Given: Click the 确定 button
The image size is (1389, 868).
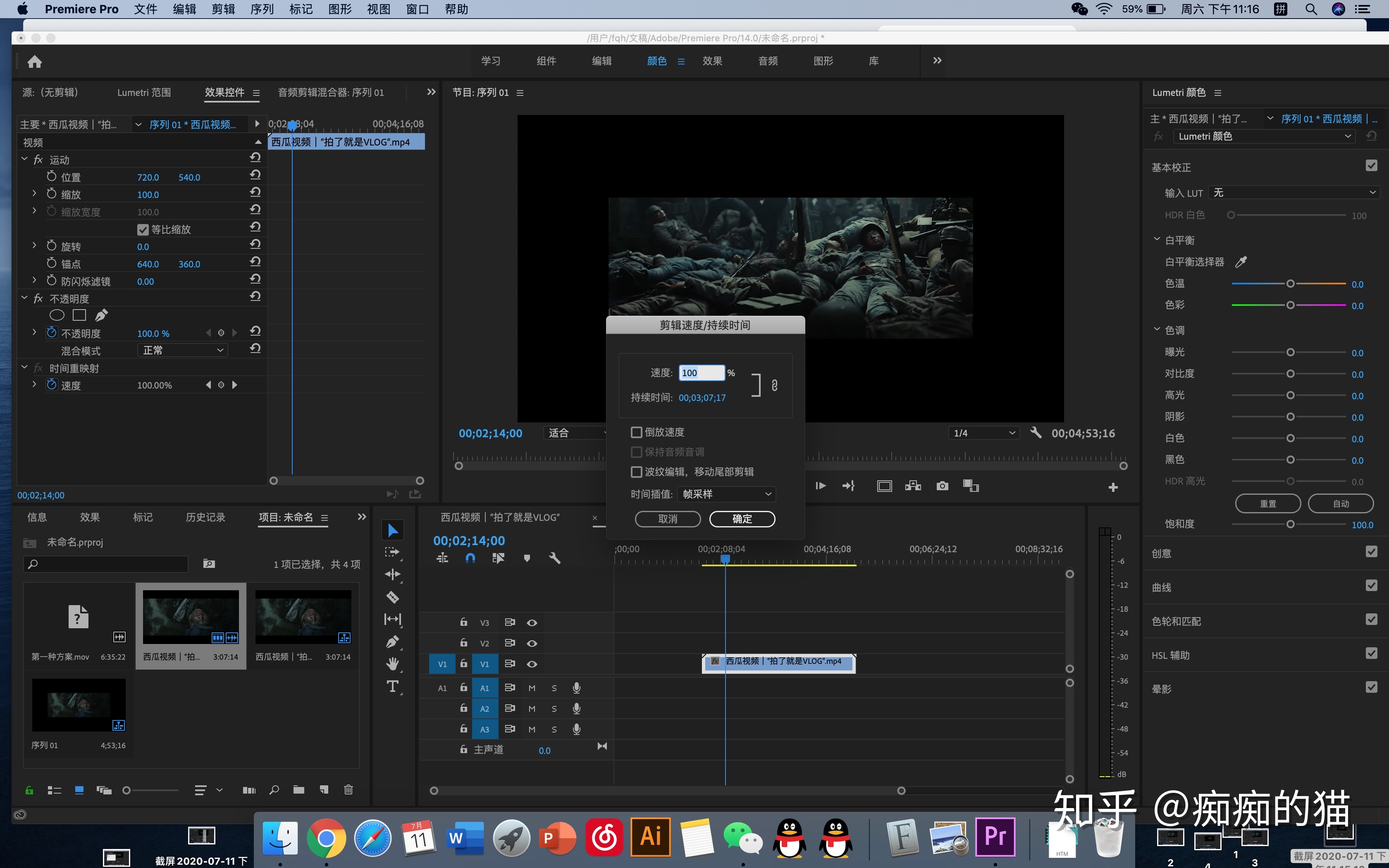Looking at the screenshot, I should point(742,519).
